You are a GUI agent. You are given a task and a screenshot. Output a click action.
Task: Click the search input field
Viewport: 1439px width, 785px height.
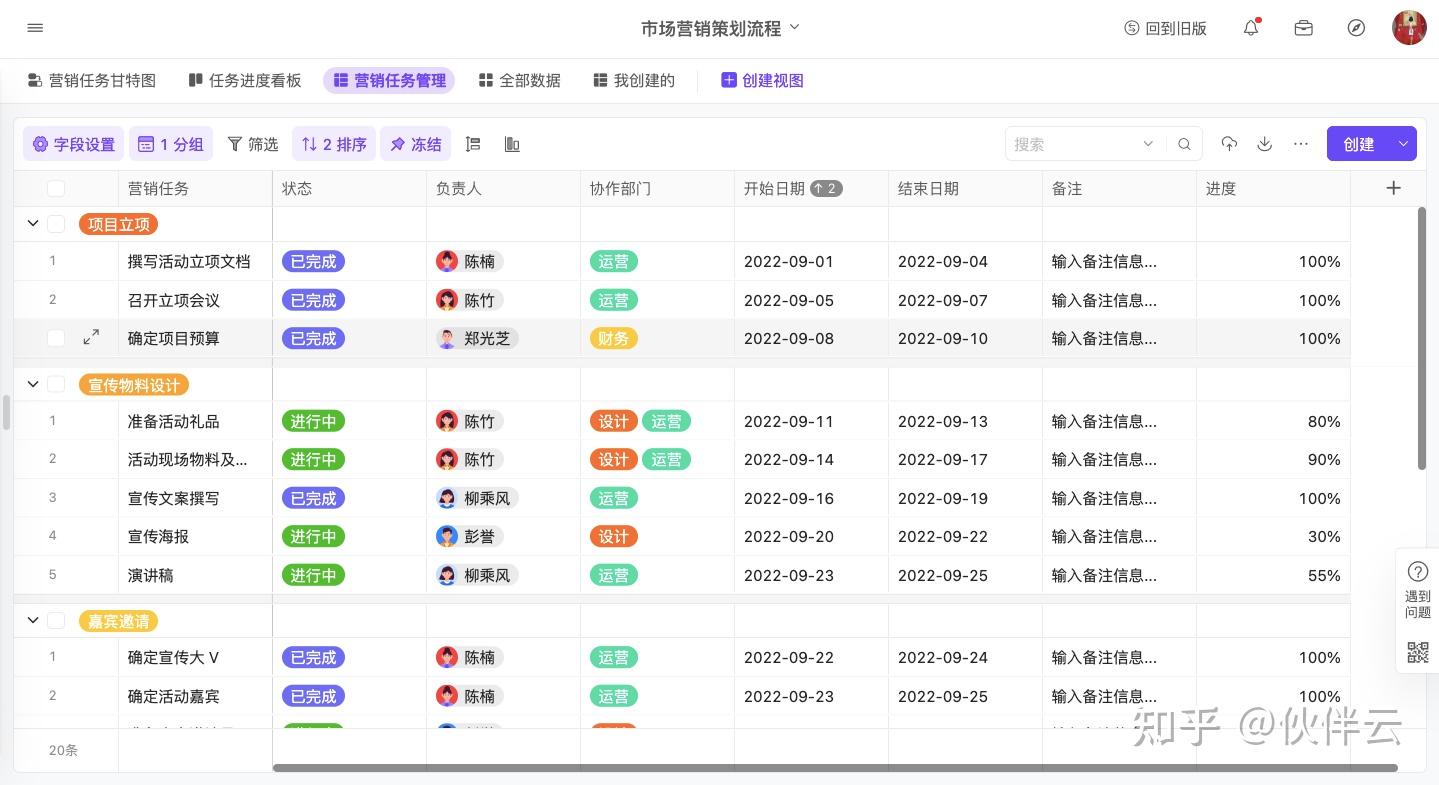[1075, 144]
